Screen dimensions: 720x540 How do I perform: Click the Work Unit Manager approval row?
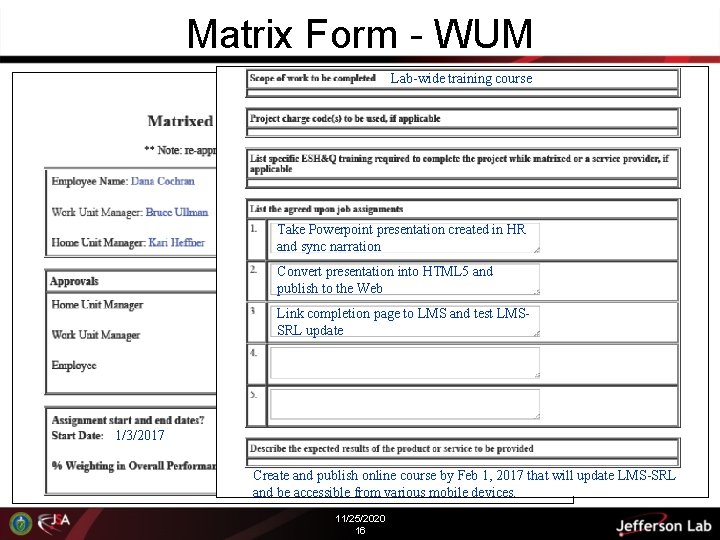96,335
